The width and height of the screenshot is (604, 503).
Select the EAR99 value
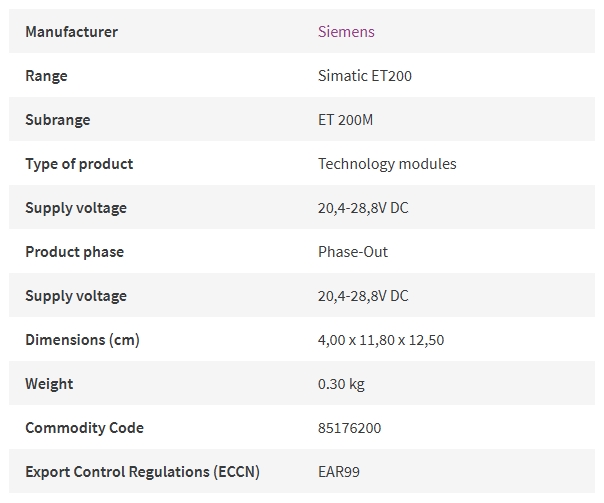click(339, 472)
